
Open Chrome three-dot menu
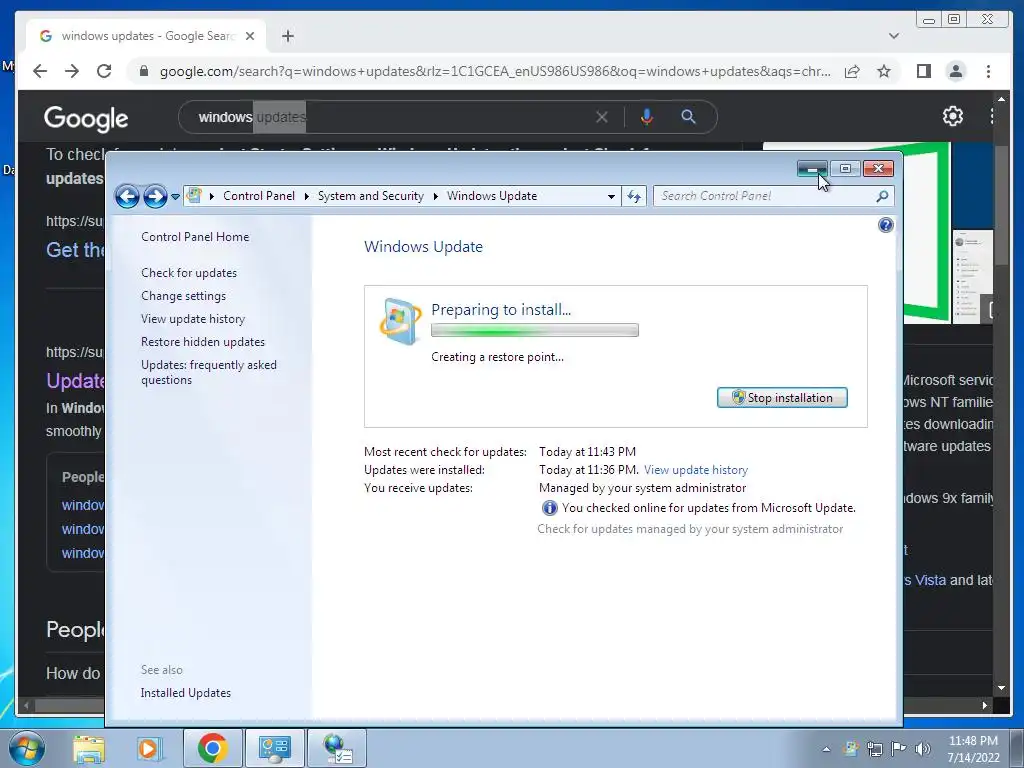[x=988, y=71]
